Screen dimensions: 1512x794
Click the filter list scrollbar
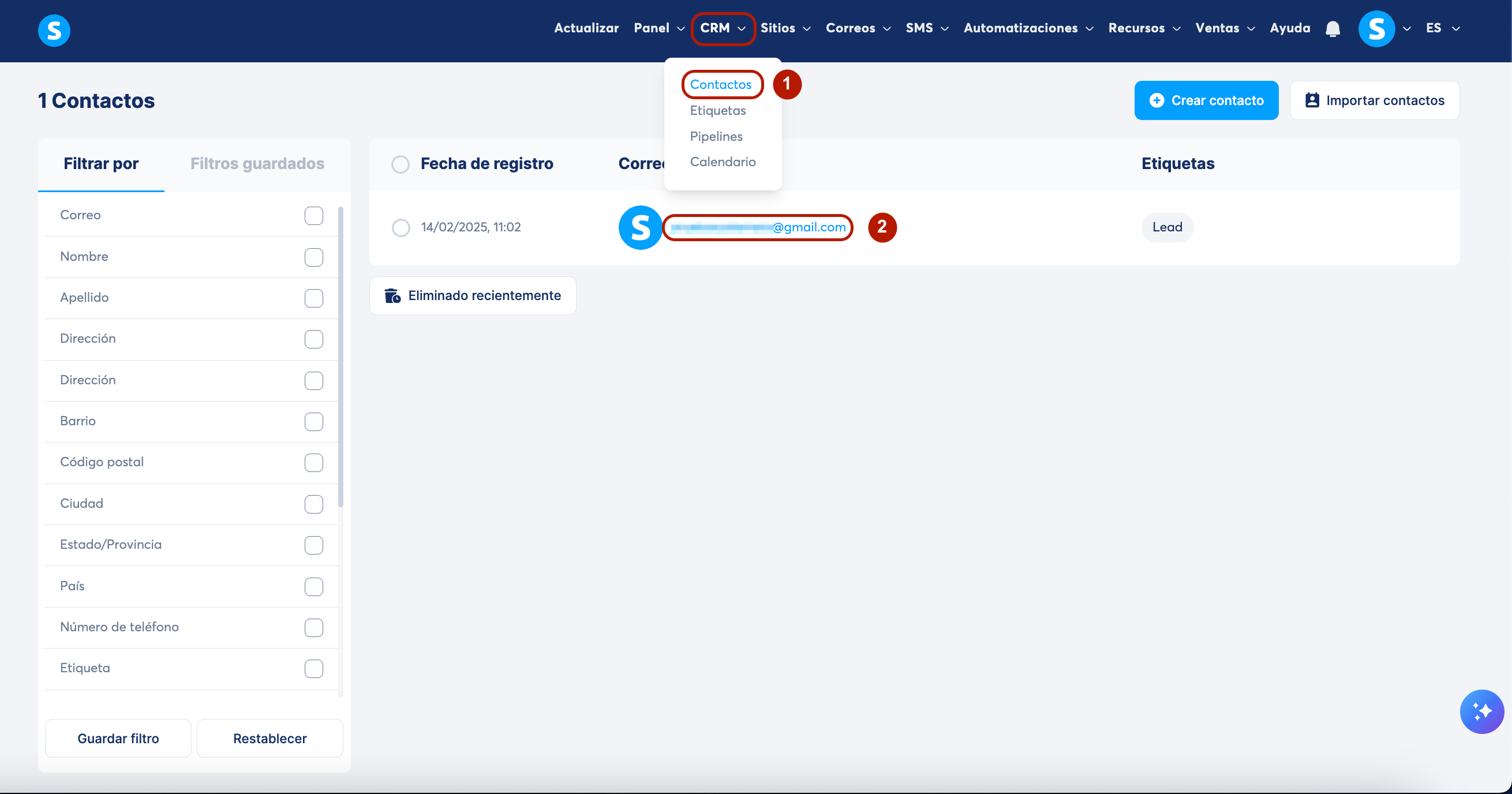(340, 358)
